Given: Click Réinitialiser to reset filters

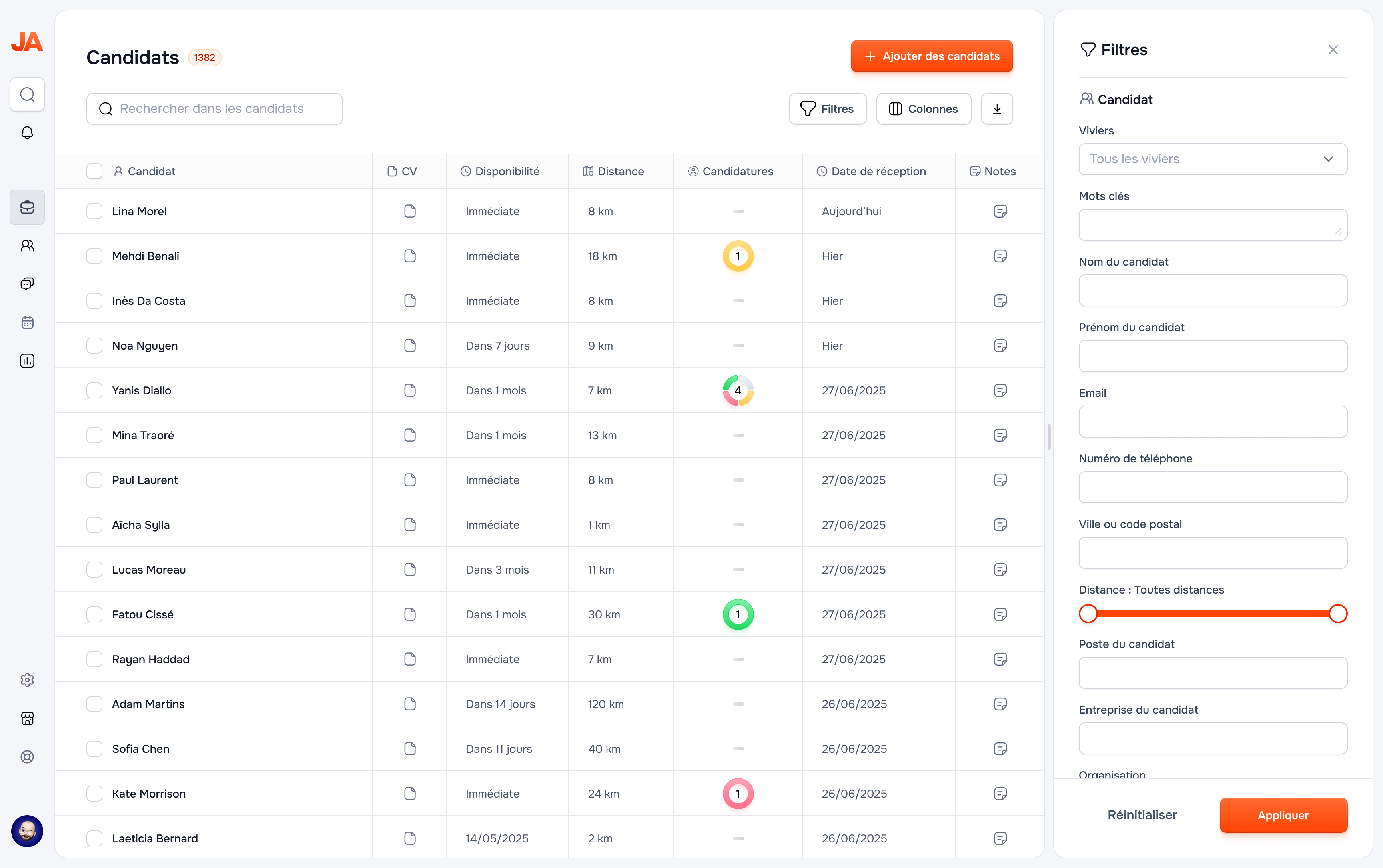Looking at the screenshot, I should (x=1142, y=815).
